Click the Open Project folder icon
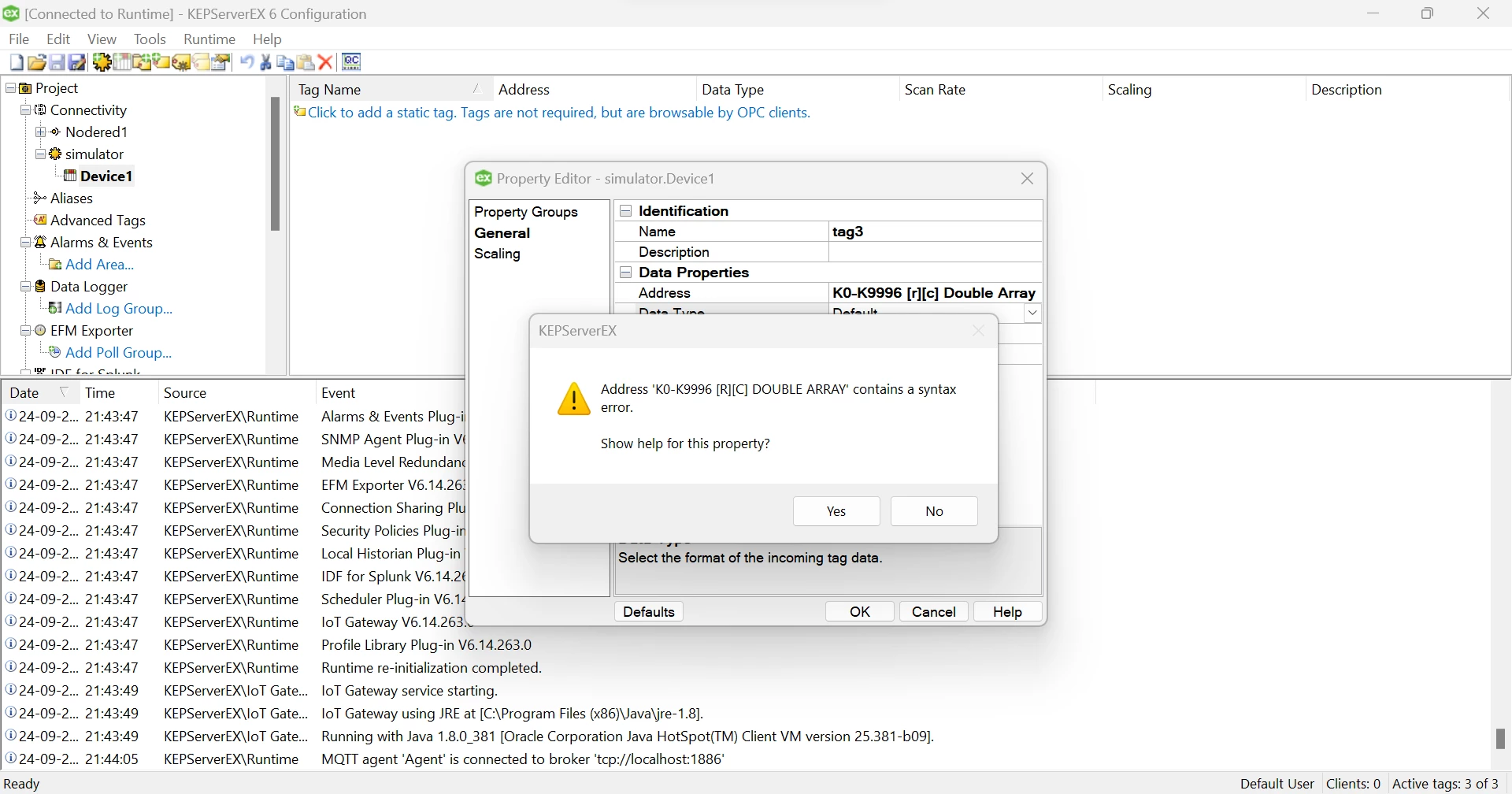Screen dimensions: 1512x794 click(37, 63)
